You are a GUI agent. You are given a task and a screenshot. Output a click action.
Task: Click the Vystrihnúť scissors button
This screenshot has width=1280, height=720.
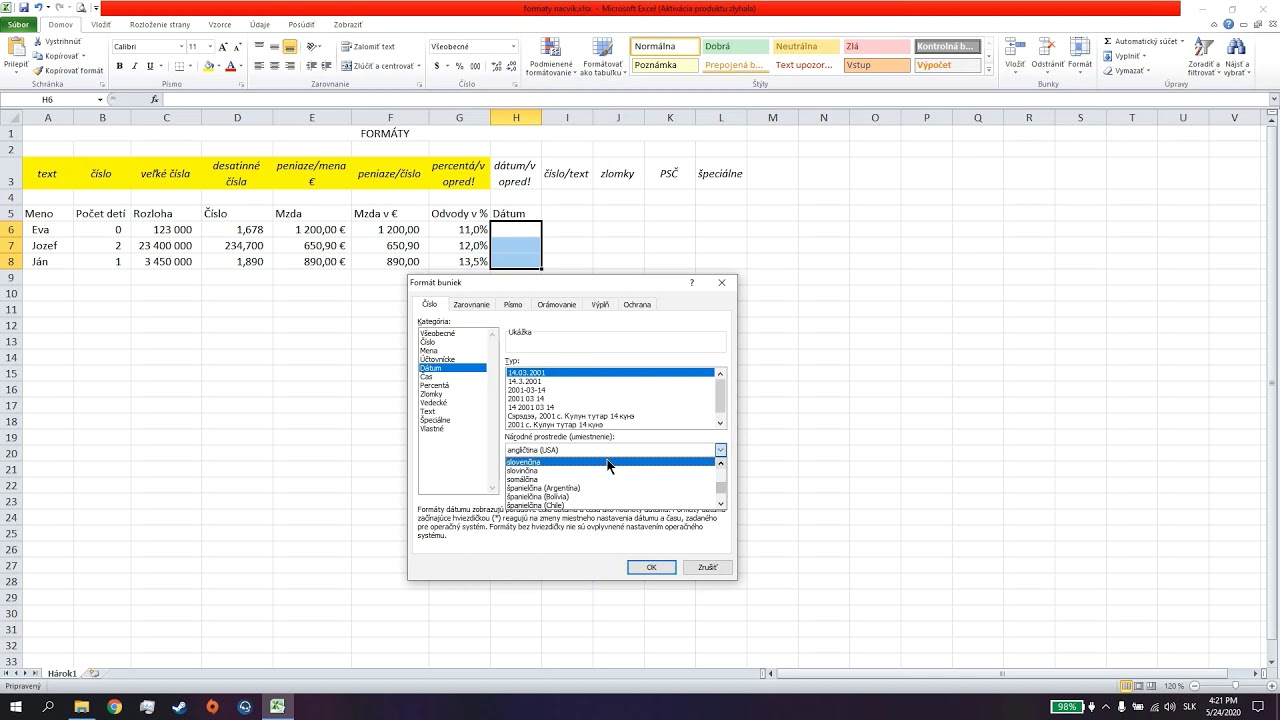pyautogui.click(x=57, y=41)
